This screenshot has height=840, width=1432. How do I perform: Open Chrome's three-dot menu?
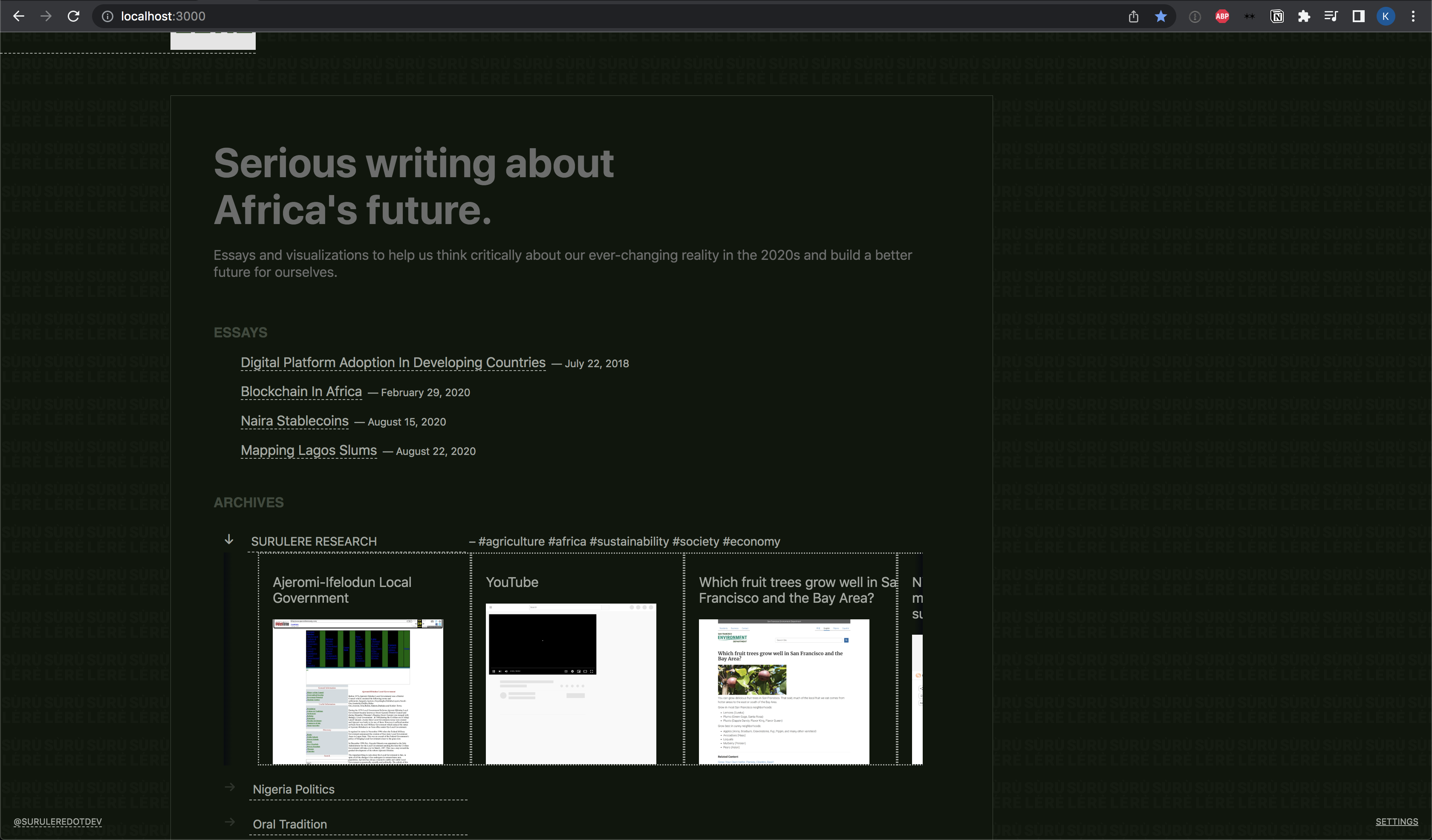1413,16
